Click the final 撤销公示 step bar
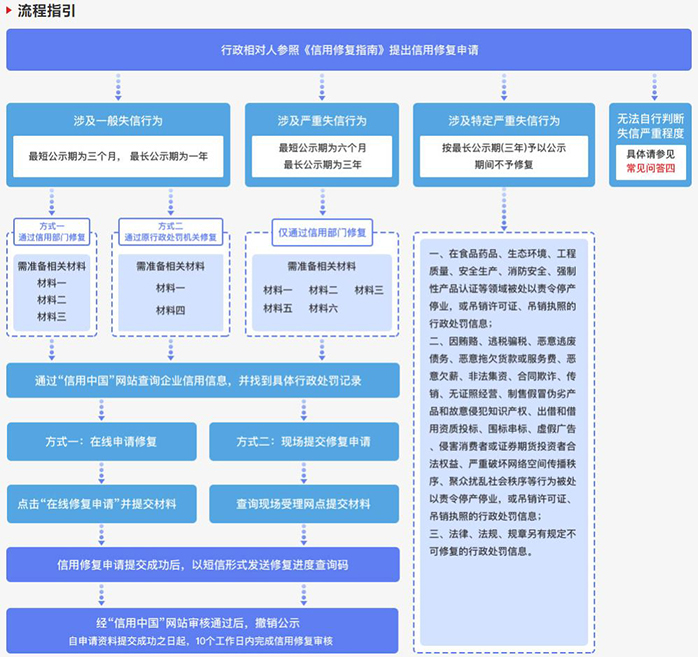Screen dimensions: 698x657 202,631
